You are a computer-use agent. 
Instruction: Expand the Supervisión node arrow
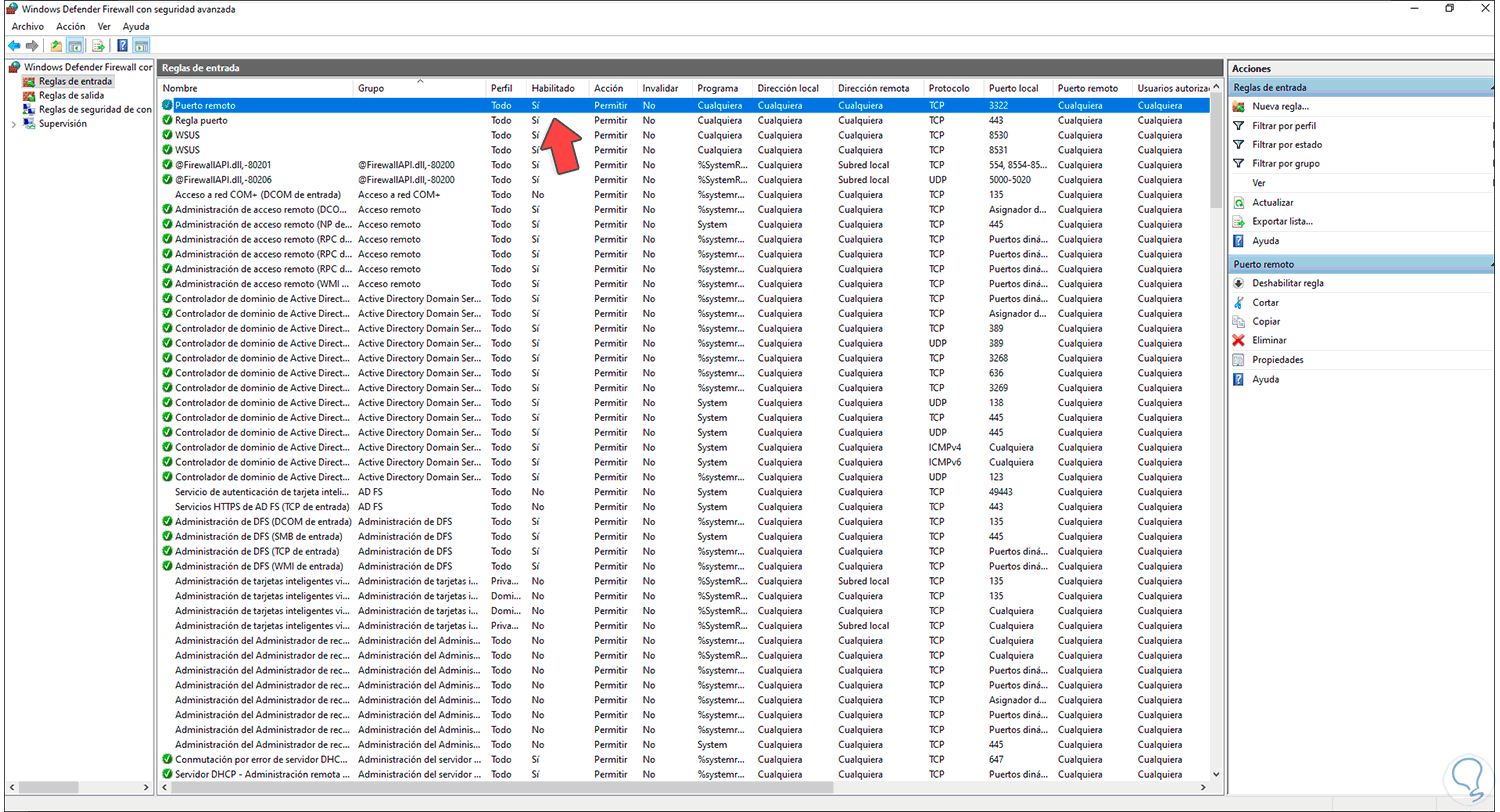point(13,124)
